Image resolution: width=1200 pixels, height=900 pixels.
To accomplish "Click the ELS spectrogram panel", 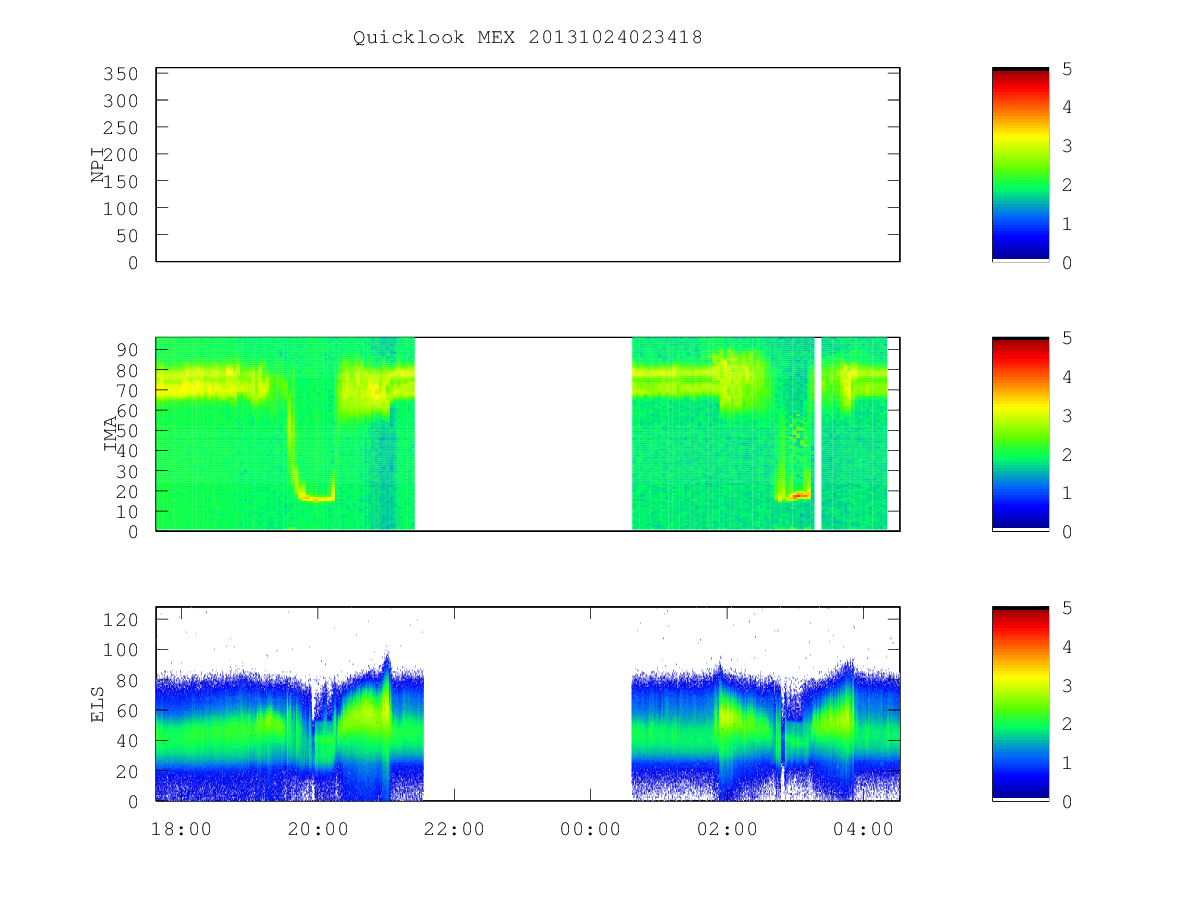I will point(528,704).
